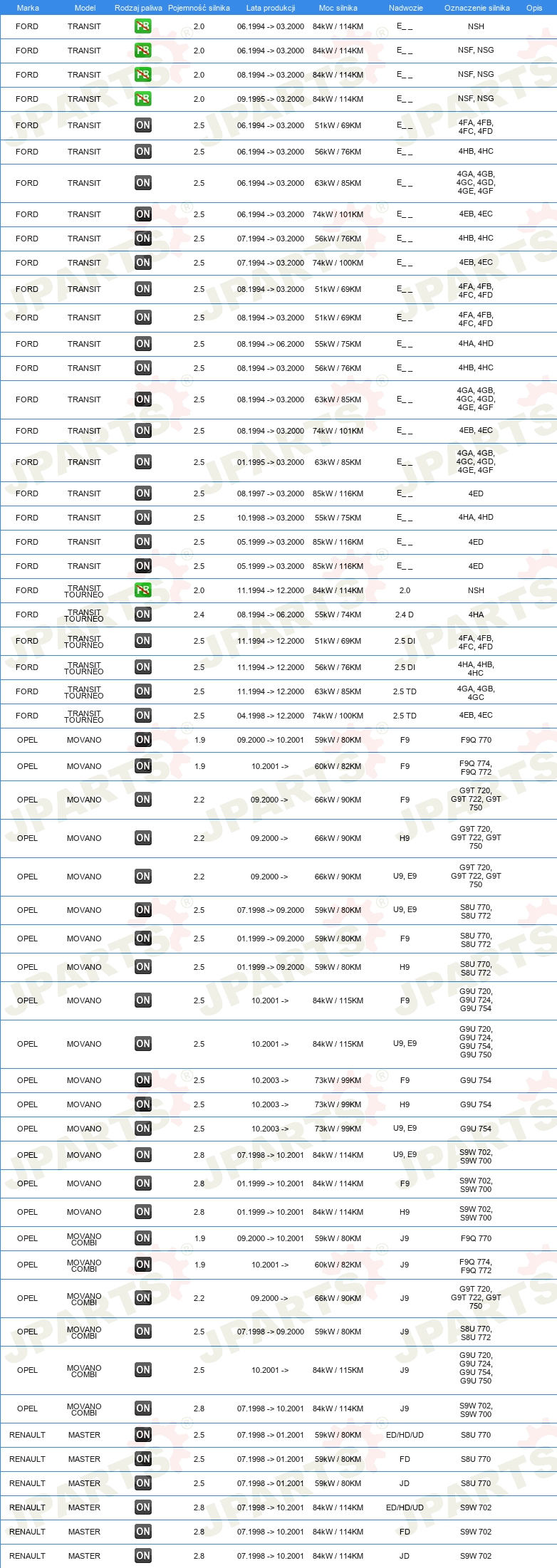557x1568 pixels.
Task: Click the 2.8 capacity in the Movano 01.1999 H9 row
Action: coord(199,1212)
